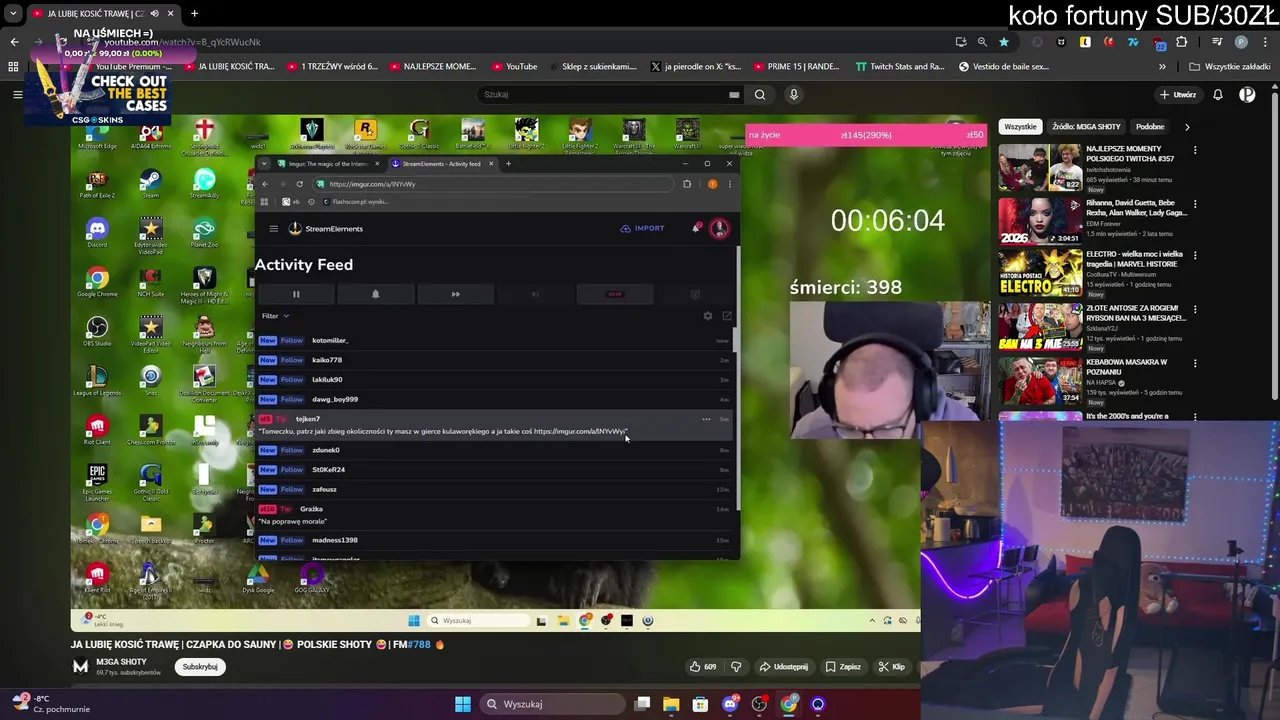Select the 'Podobne' filter chip

coord(1150,127)
